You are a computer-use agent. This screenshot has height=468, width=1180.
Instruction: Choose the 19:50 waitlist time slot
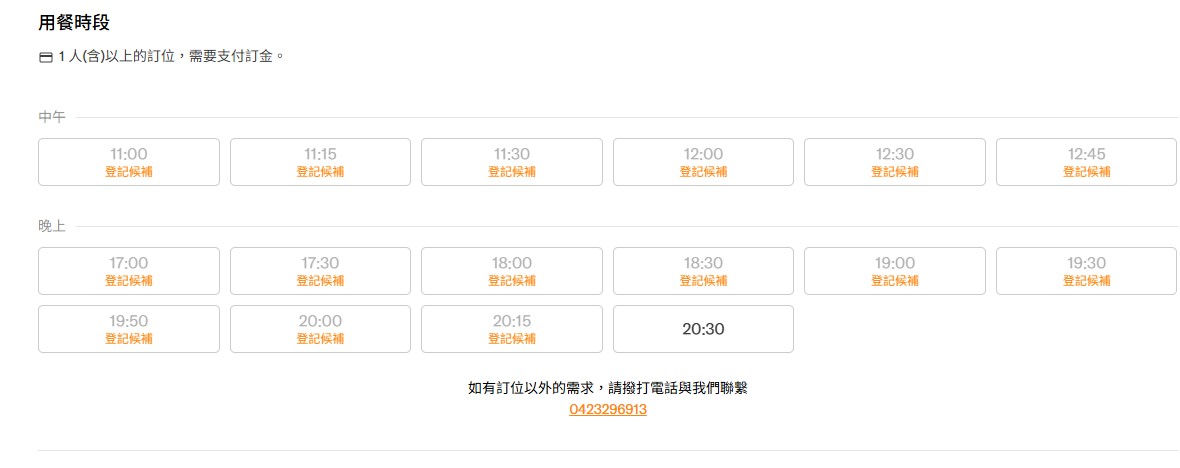pyautogui.click(x=128, y=329)
